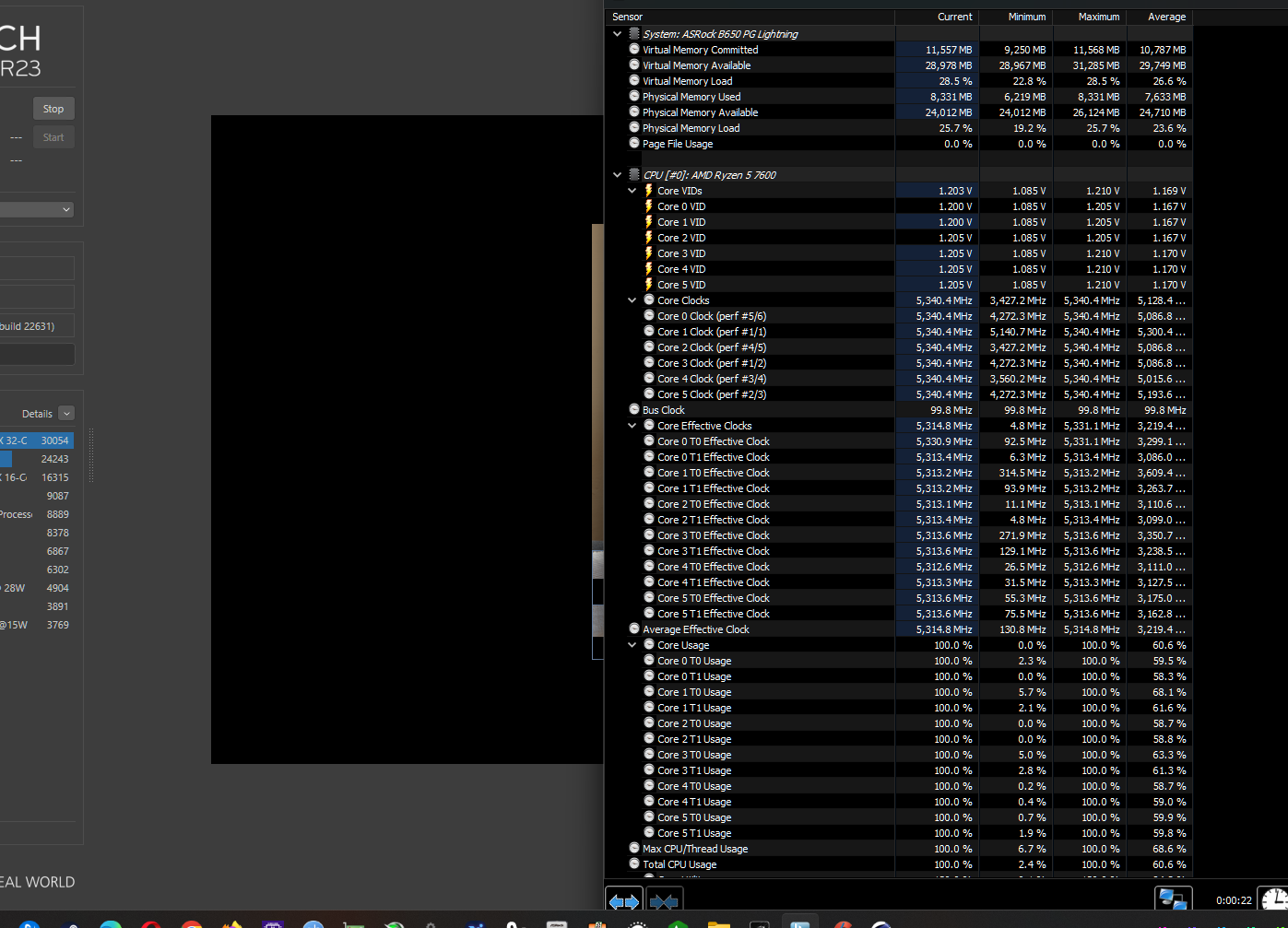This screenshot has width=1288, height=928.
Task: Click the round sensor icon beside Core 4 T1 Usage
Action: pyautogui.click(x=649, y=801)
